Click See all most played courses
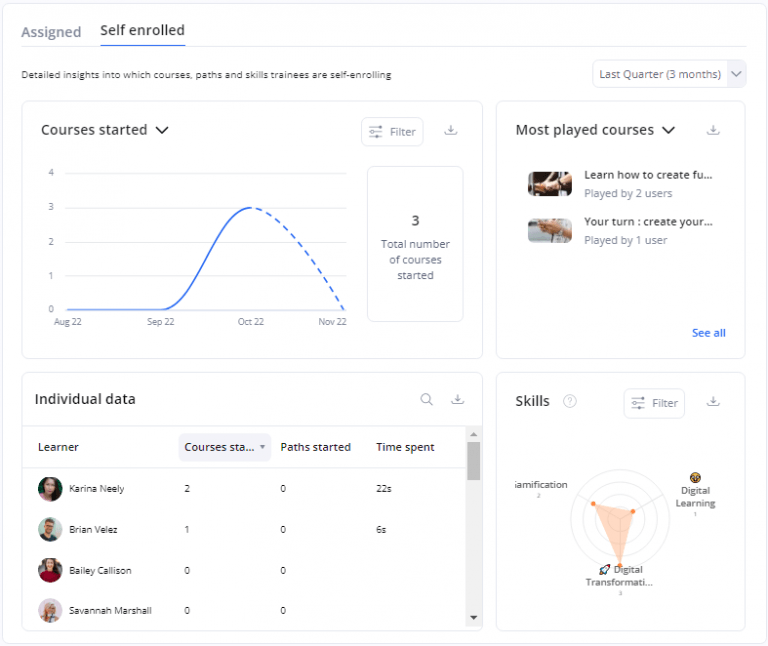The height and width of the screenshot is (646, 768). pyautogui.click(x=708, y=333)
